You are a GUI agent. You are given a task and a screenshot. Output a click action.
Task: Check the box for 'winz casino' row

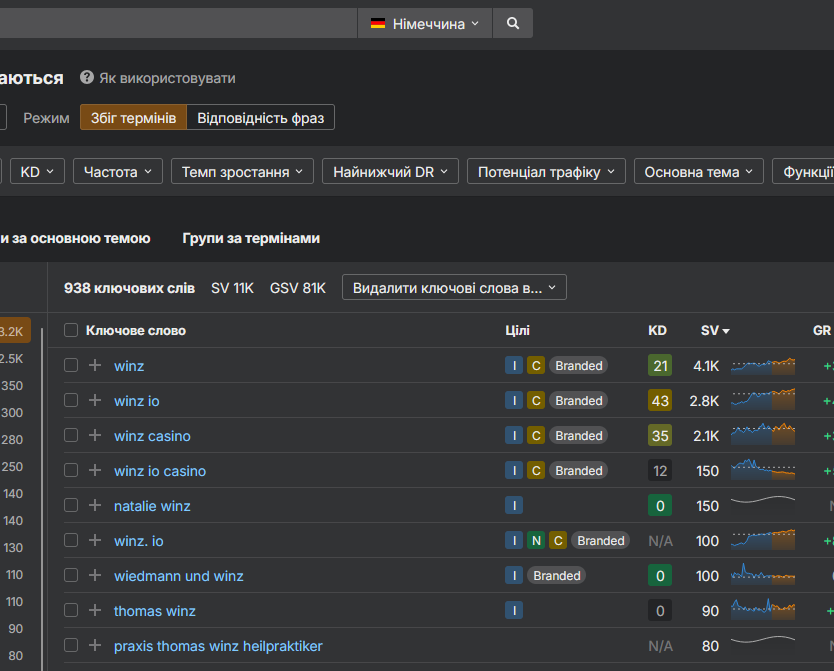coord(71,435)
